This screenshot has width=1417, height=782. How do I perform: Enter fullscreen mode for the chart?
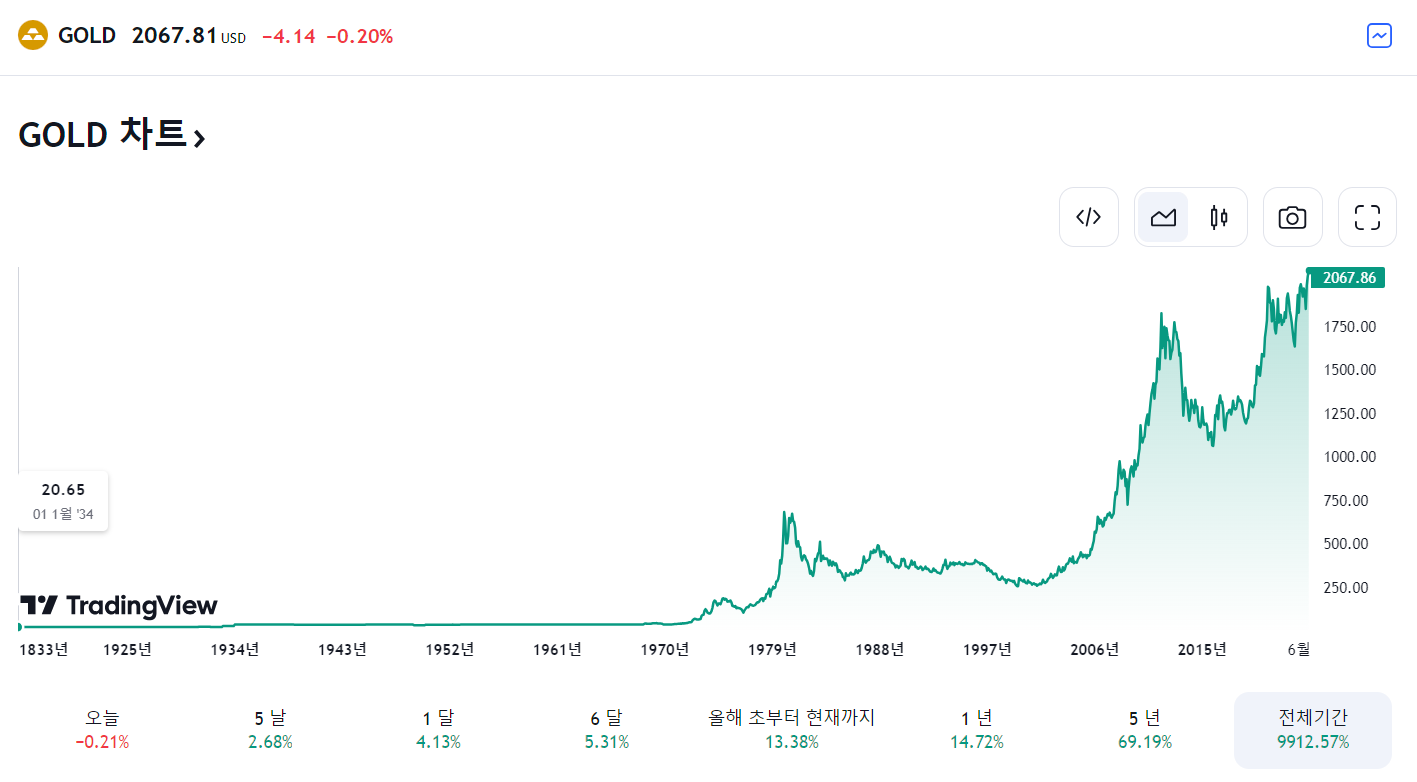coord(1367,216)
